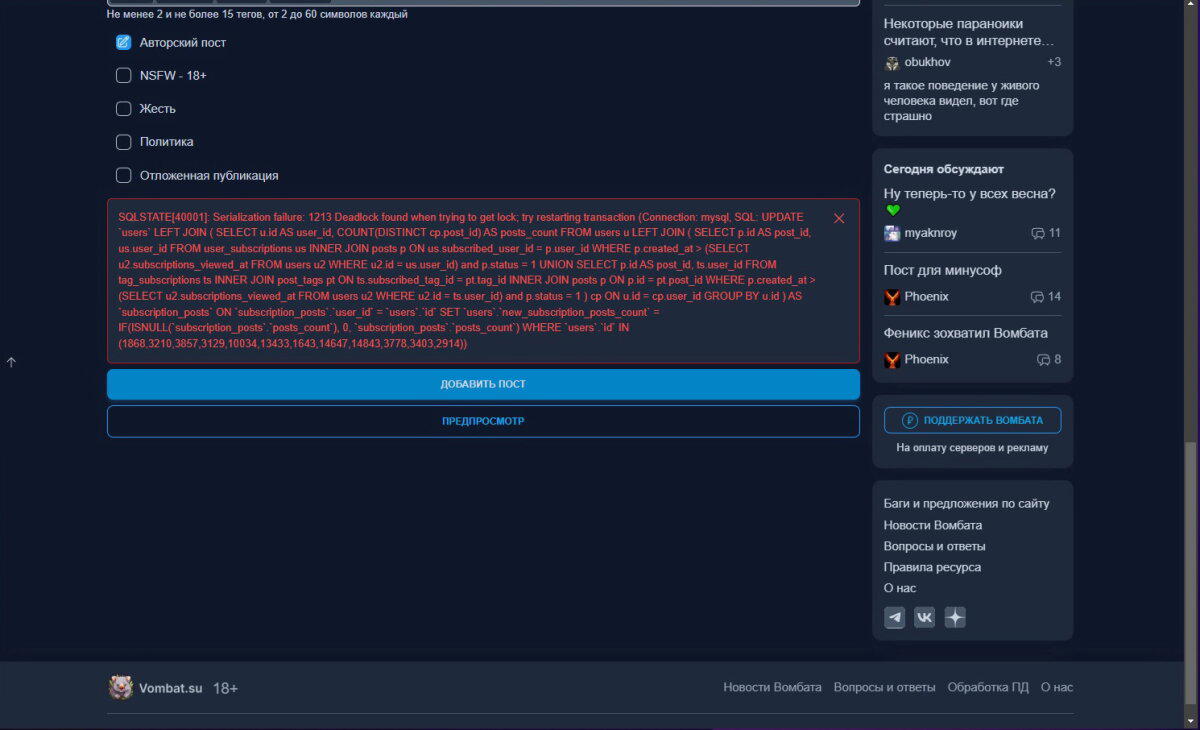Open comments icon showing 11

[x=1037, y=233]
